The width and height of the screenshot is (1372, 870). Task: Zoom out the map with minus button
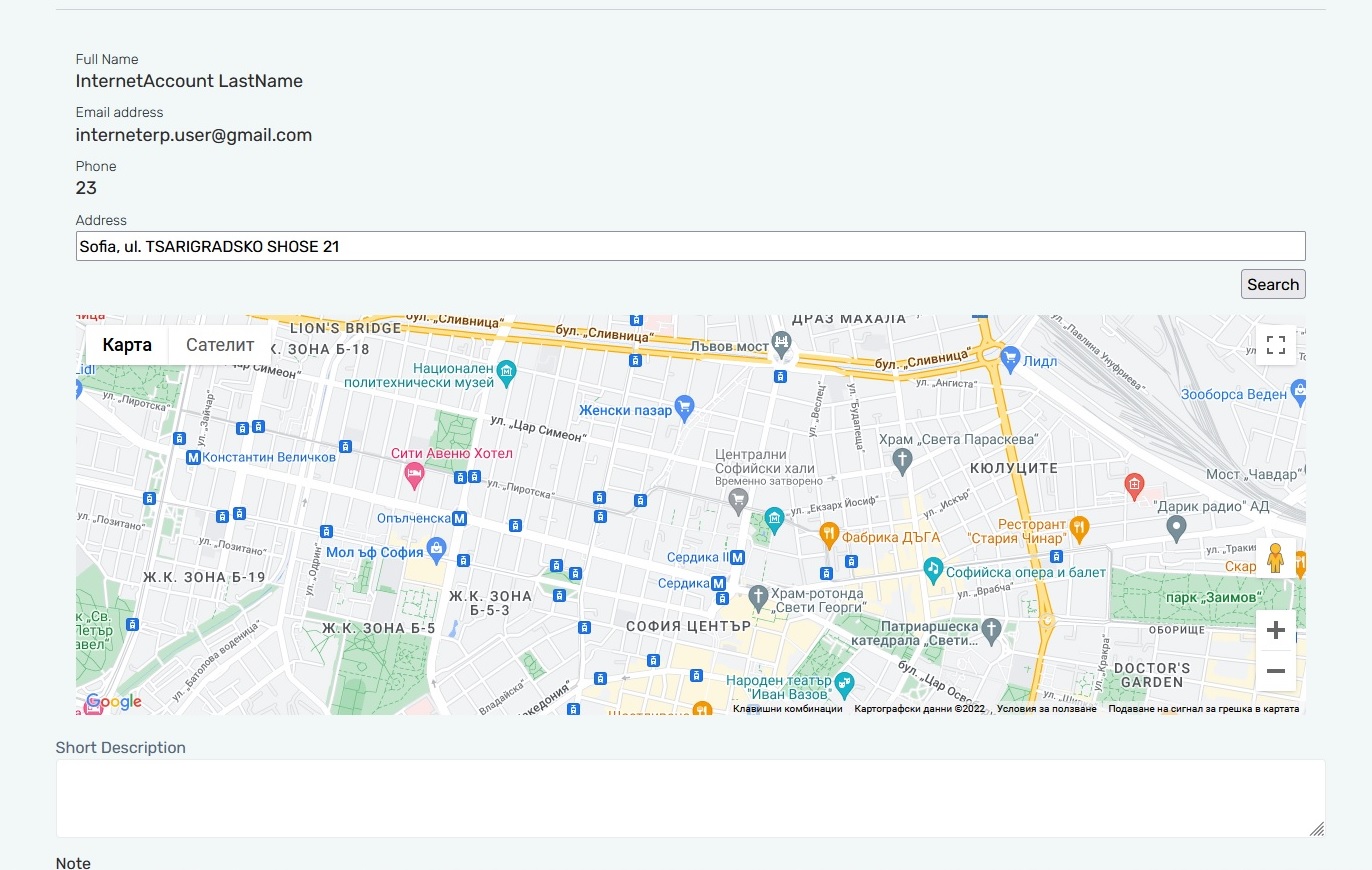pos(1276,671)
